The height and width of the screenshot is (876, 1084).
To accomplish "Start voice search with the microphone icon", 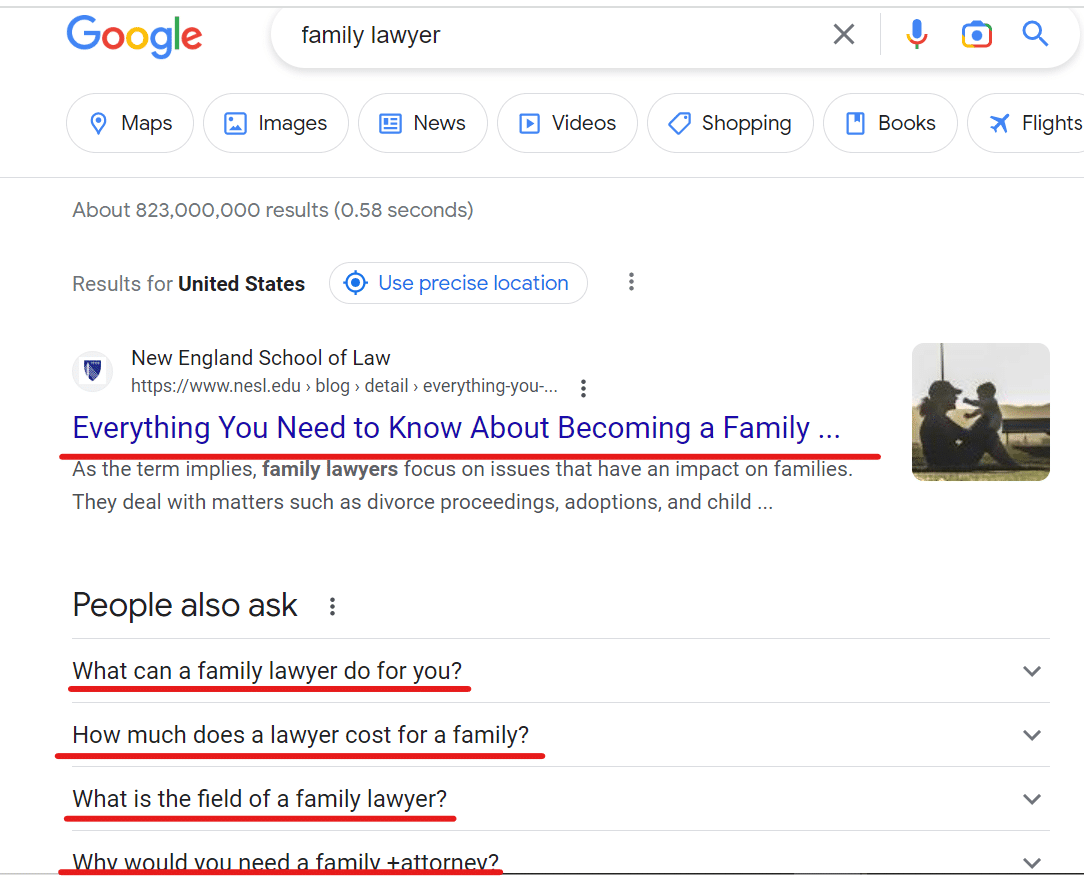I will point(917,34).
